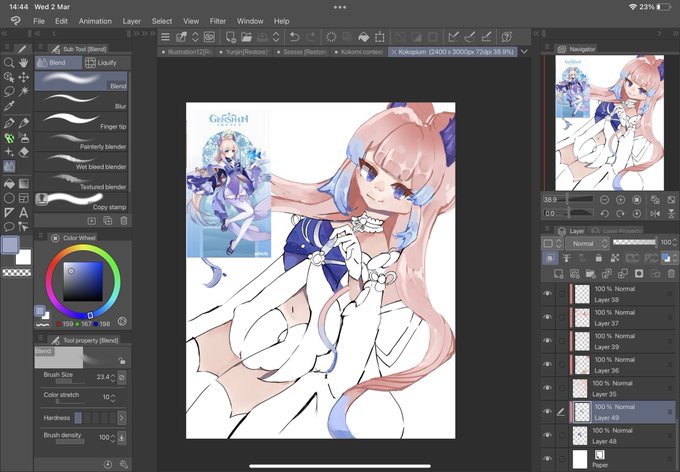Select the Eyedropper tool

pos(9,106)
